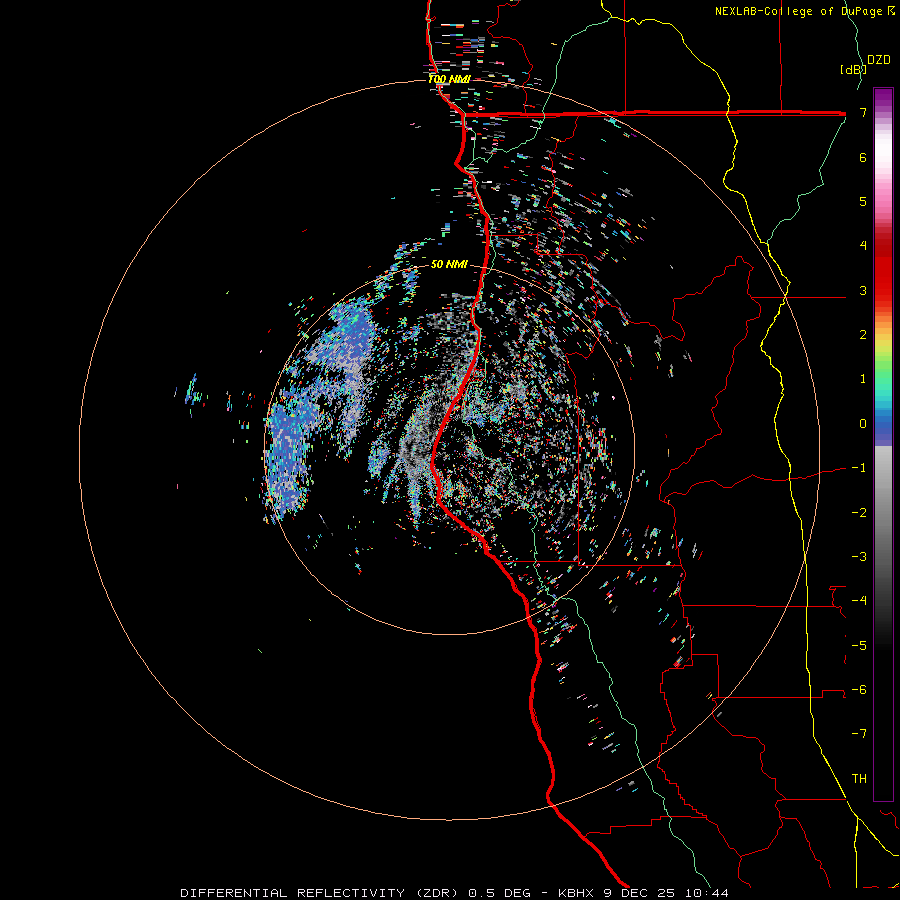
Task: Click the -3 tick on the scale
Action: click(859, 557)
